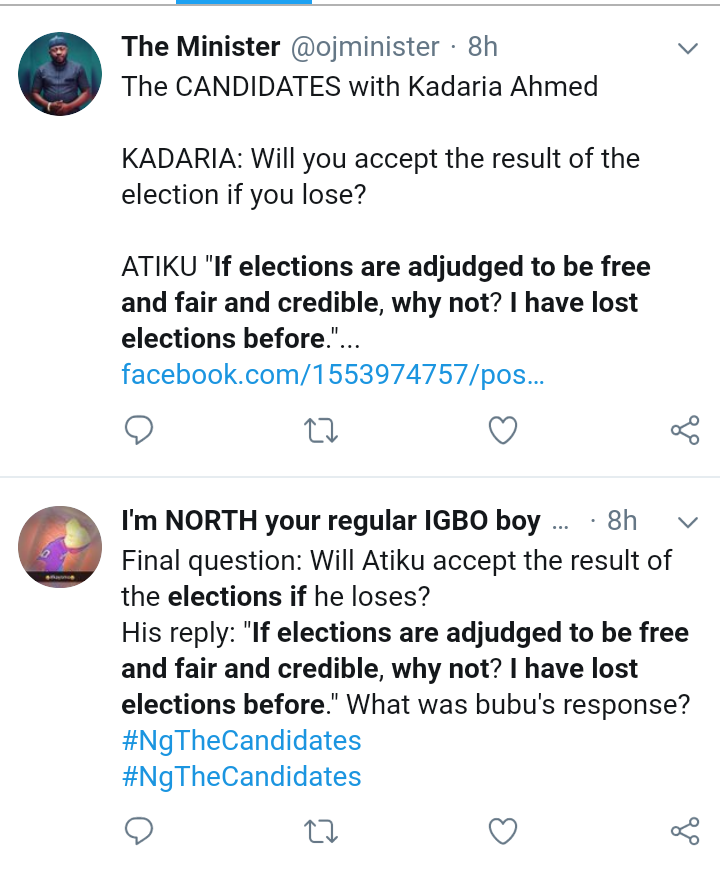This screenshot has height=872, width=720.
Task: Reply to The Minister's tweet
Action: pyautogui.click(x=139, y=430)
